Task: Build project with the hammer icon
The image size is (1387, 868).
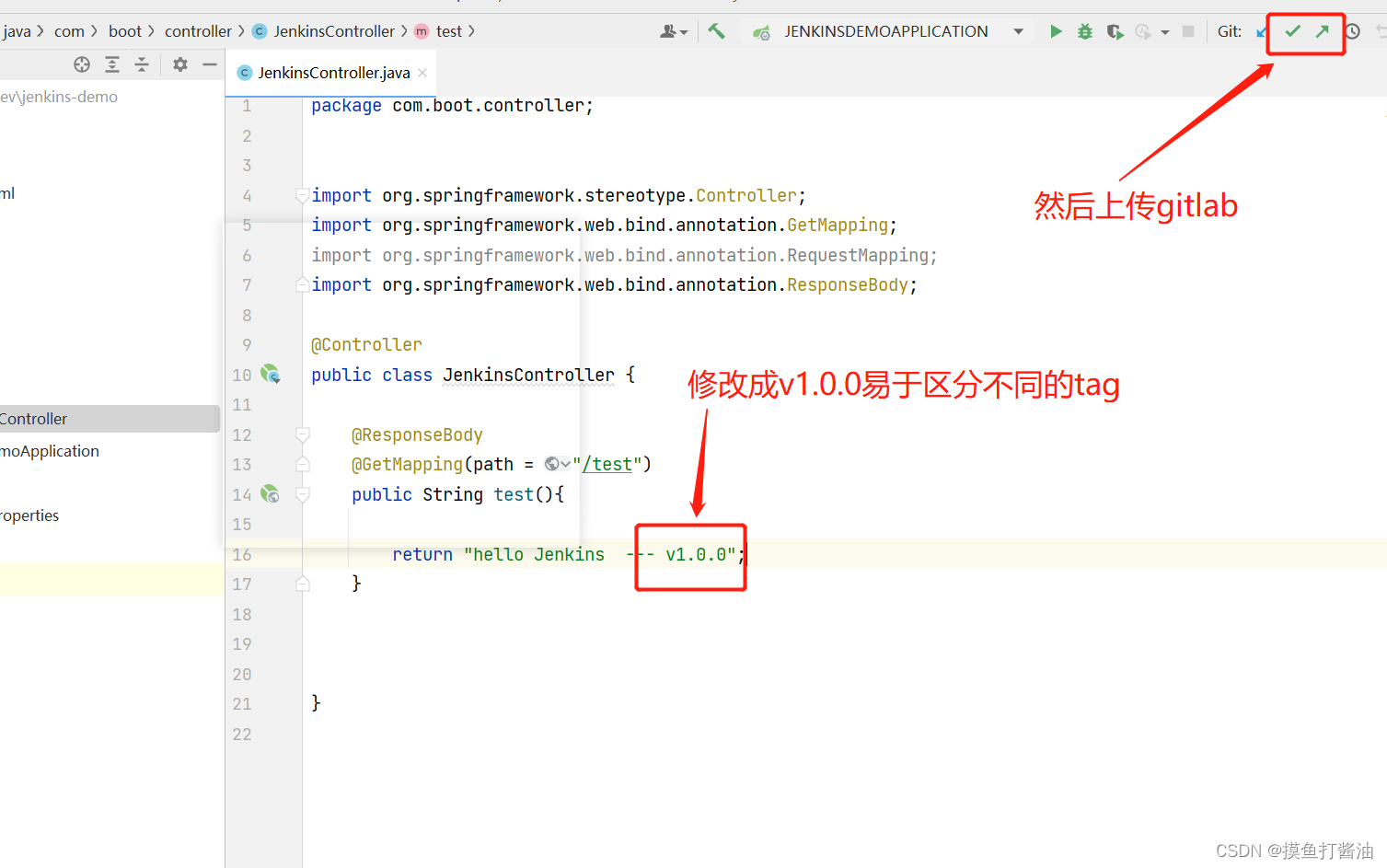Action: point(716,31)
